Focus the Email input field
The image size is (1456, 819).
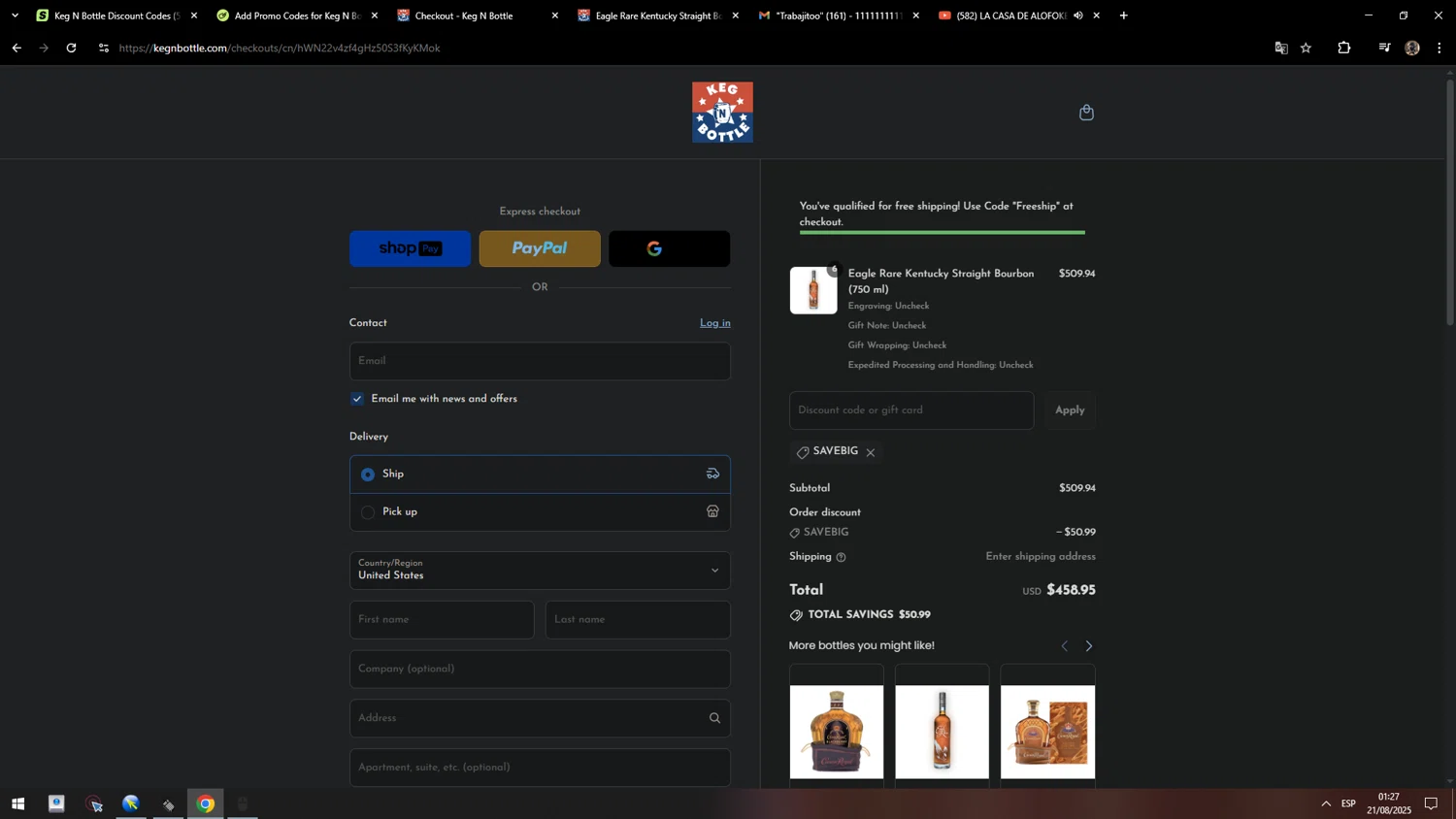(x=540, y=361)
